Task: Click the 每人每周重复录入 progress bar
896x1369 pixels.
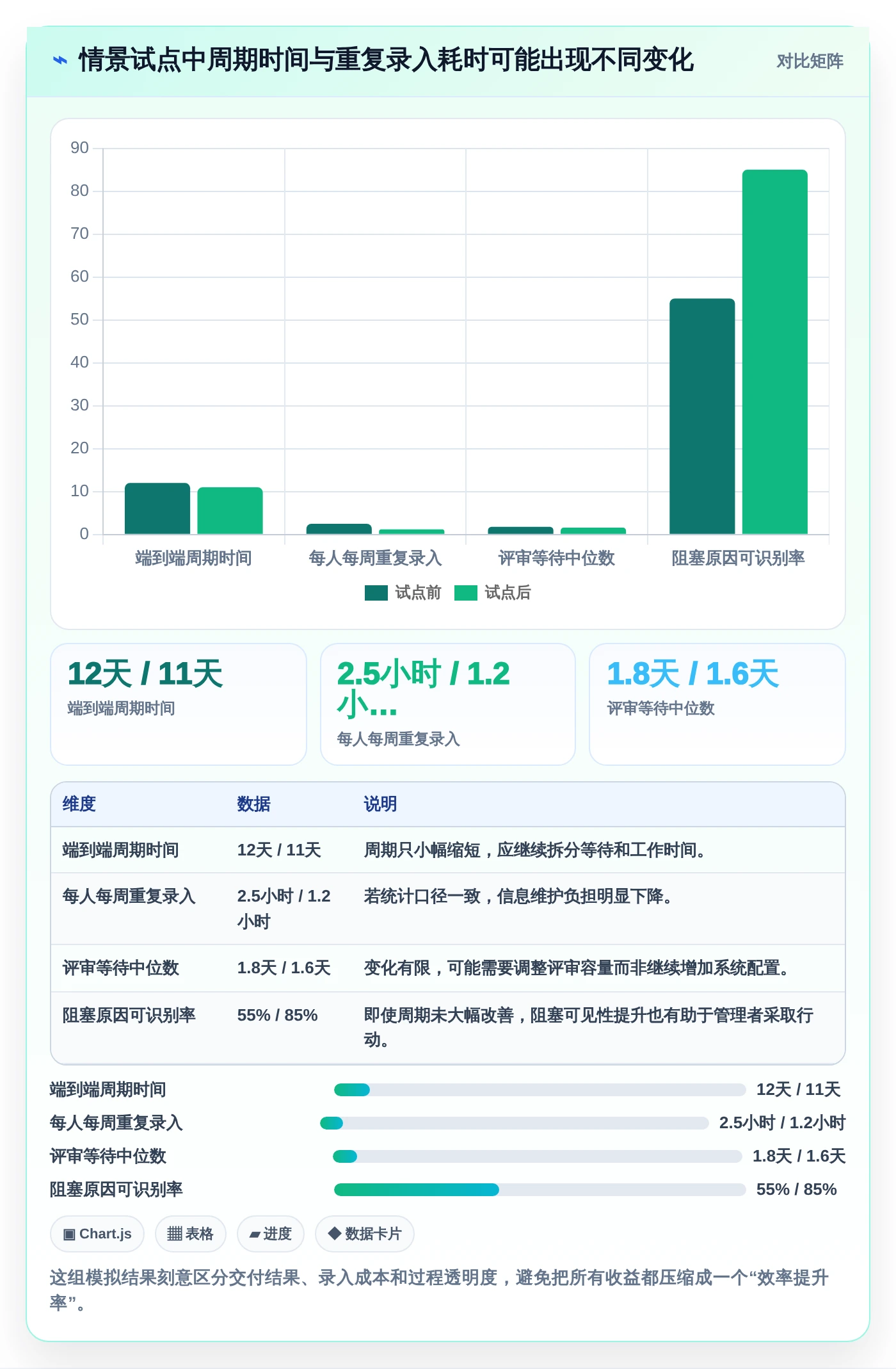Action: click(x=514, y=1123)
